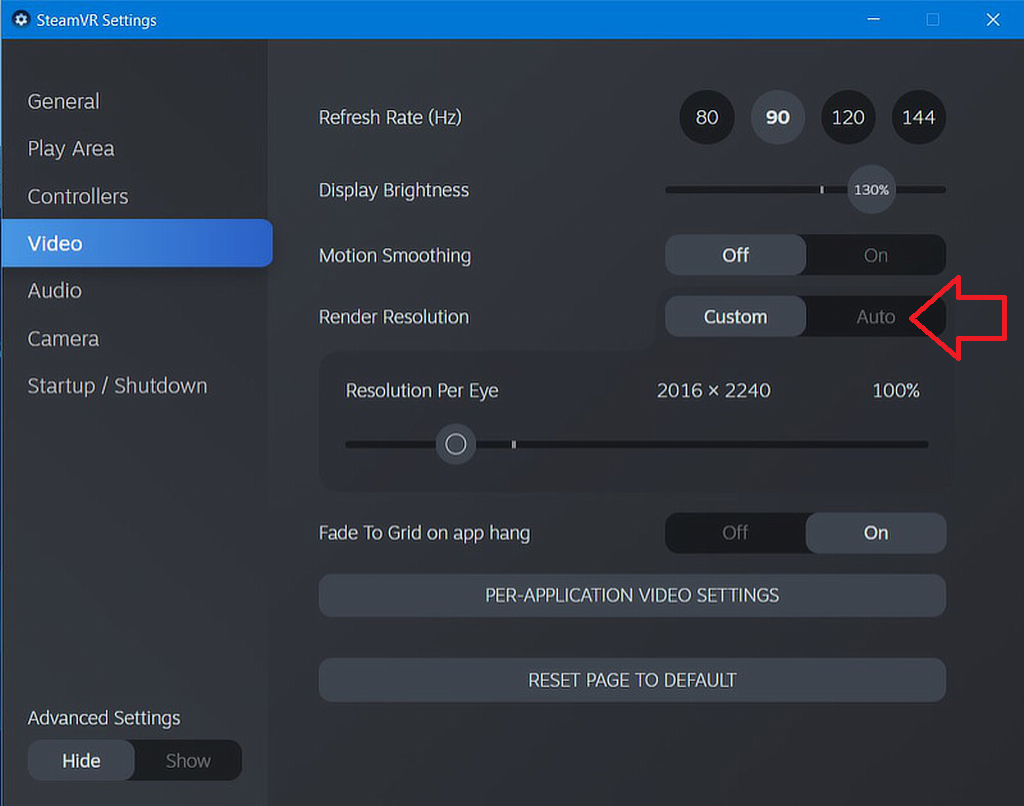Open Per-Application Video Settings

click(x=632, y=595)
